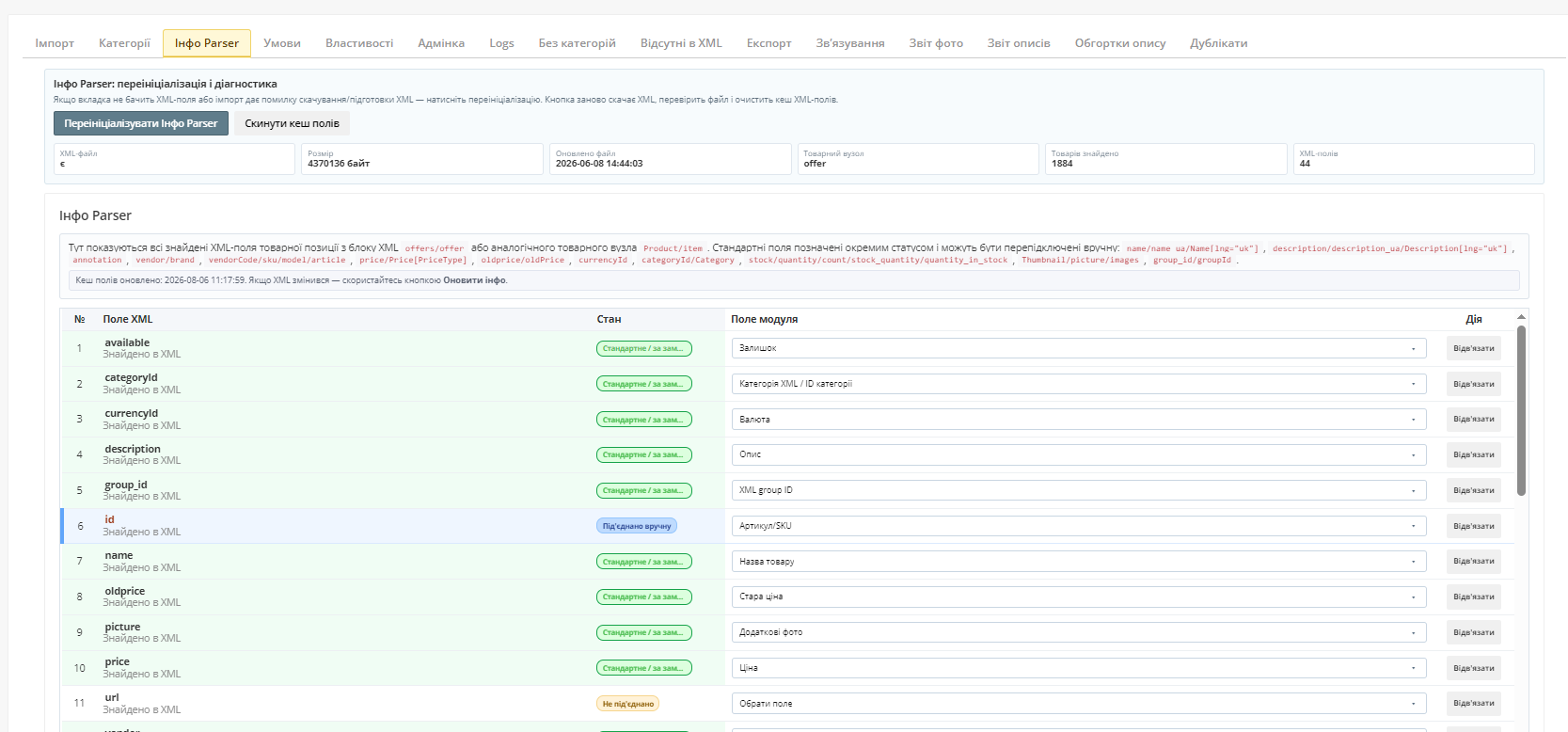The image size is (1568, 732).
Task: Open the Обгортки опису tab
Action: click(1120, 43)
